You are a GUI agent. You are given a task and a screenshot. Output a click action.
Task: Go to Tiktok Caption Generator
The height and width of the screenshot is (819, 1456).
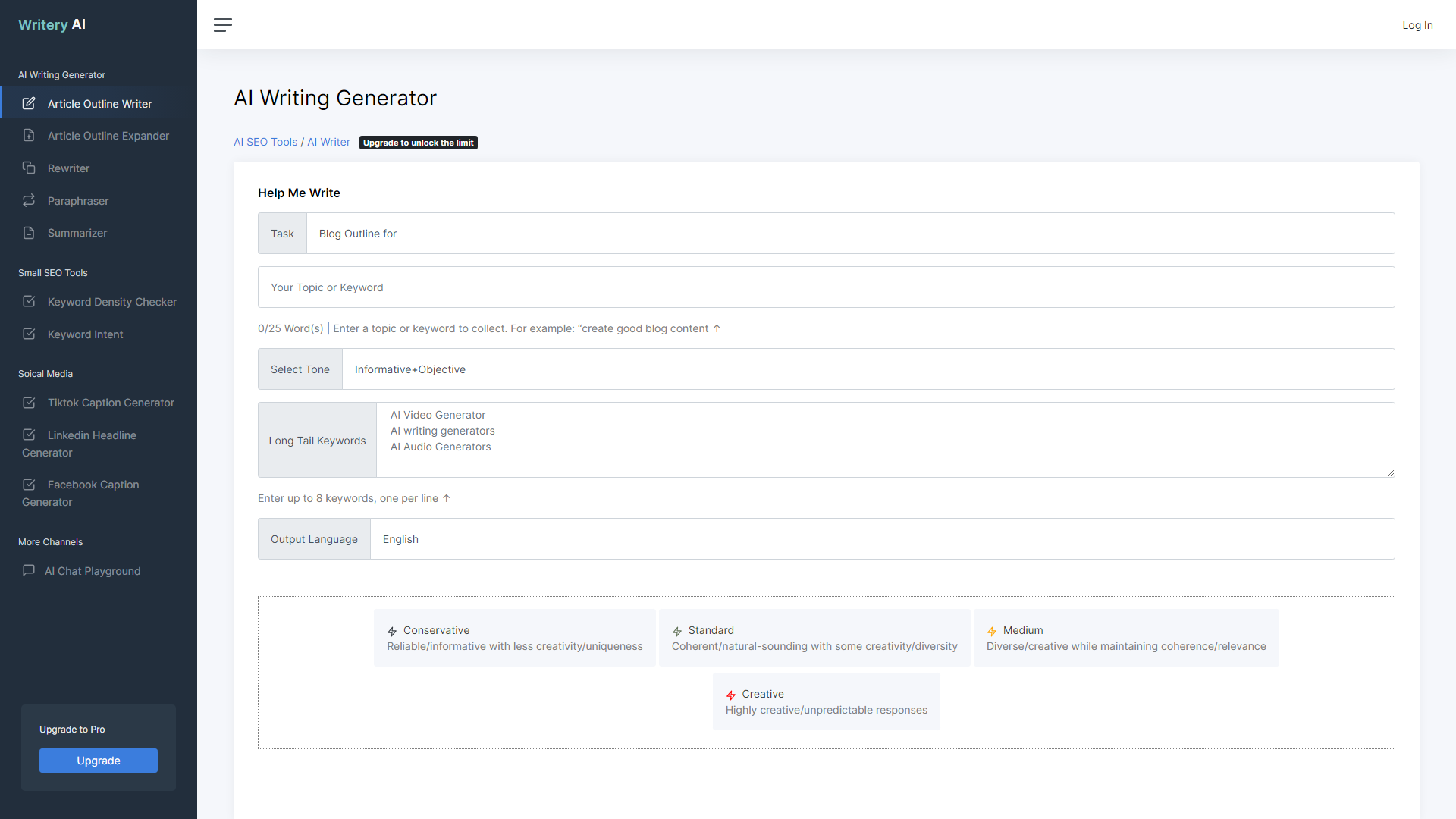111,403
